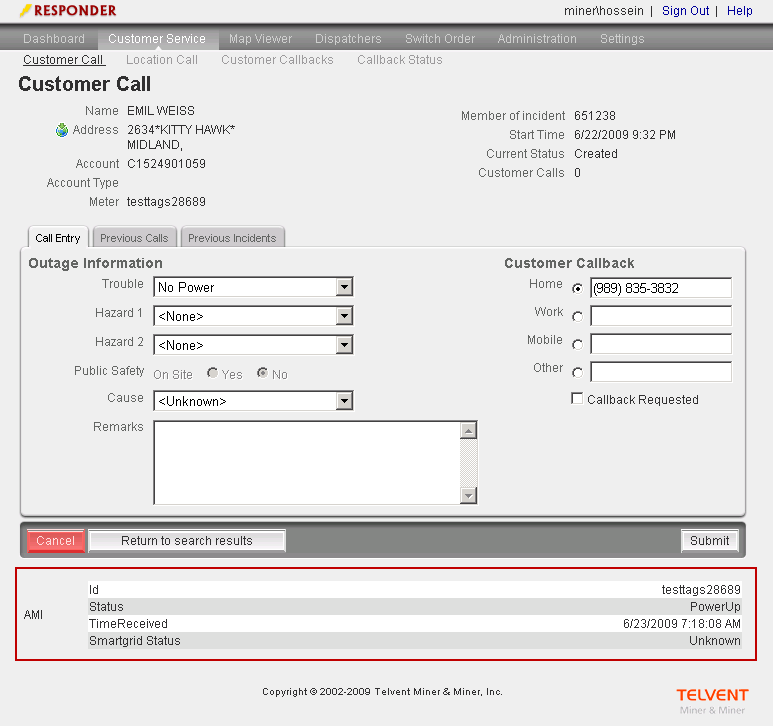Switch to the Previous Incidents tab
Image resolution: width=773 pixels, height=726 pixels.
point(232,238)
